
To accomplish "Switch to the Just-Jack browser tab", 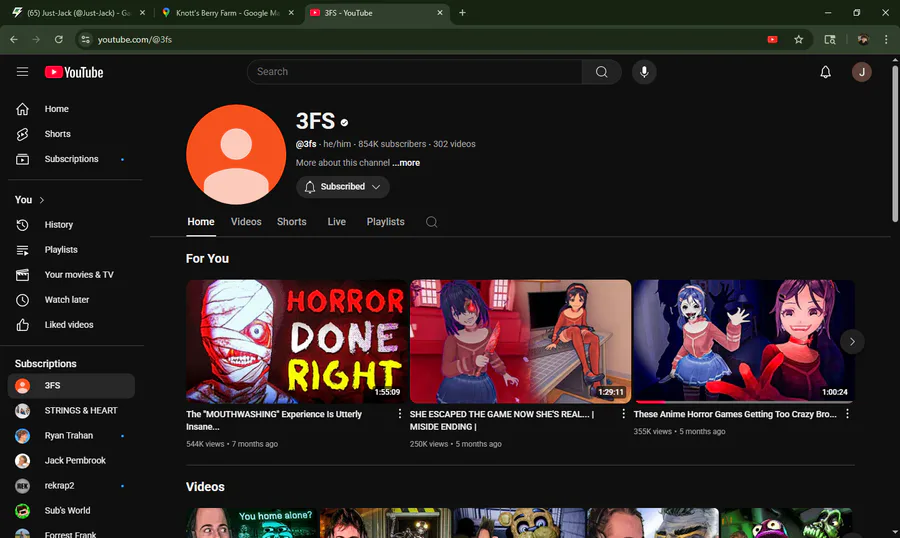I will click(x=79, y=13).
